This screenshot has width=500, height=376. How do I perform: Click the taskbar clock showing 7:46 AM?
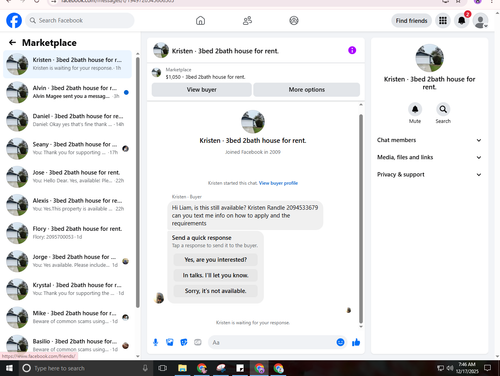point(467,368)
